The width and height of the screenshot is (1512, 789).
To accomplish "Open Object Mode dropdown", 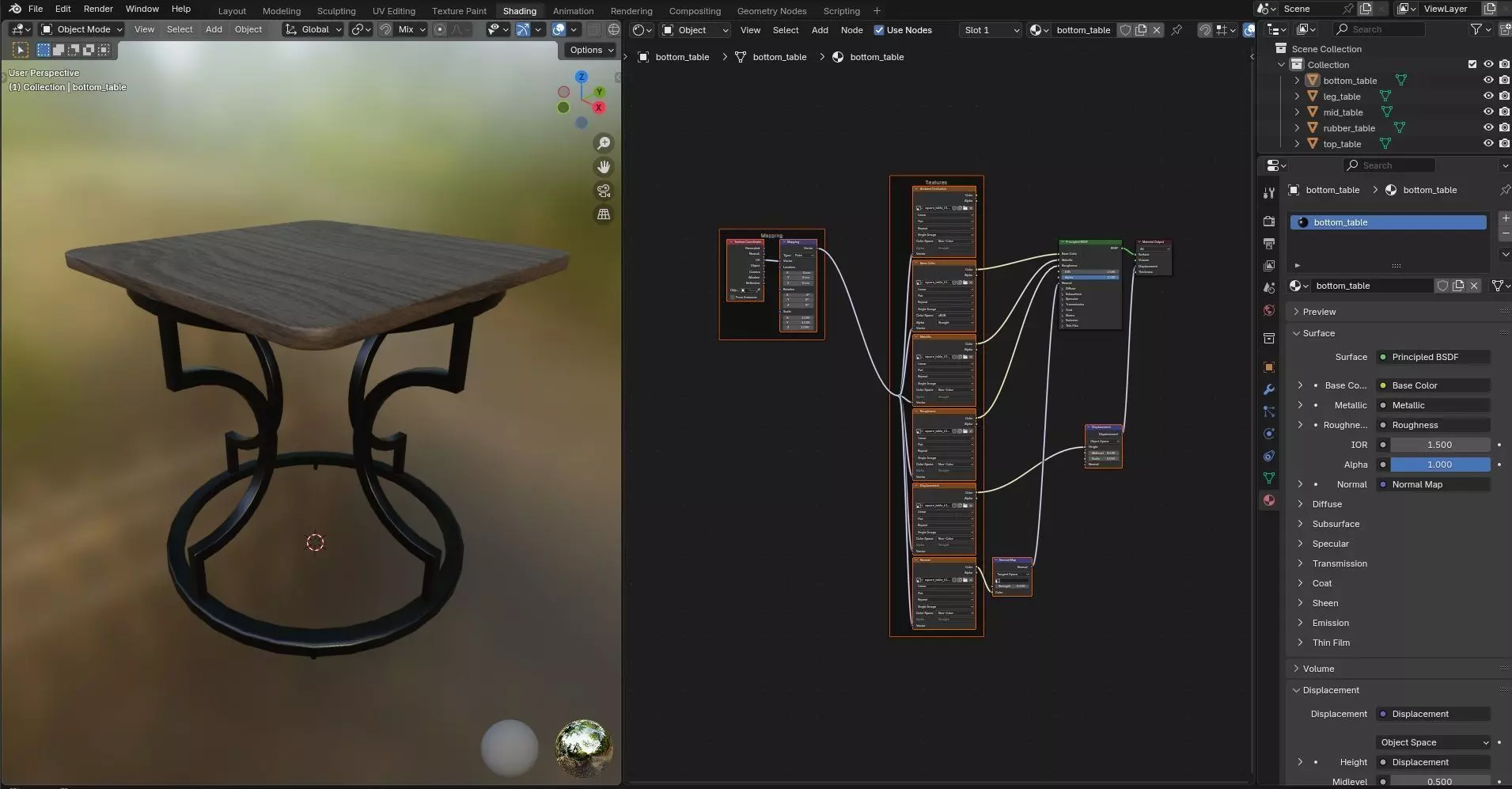I will [82, 29].
